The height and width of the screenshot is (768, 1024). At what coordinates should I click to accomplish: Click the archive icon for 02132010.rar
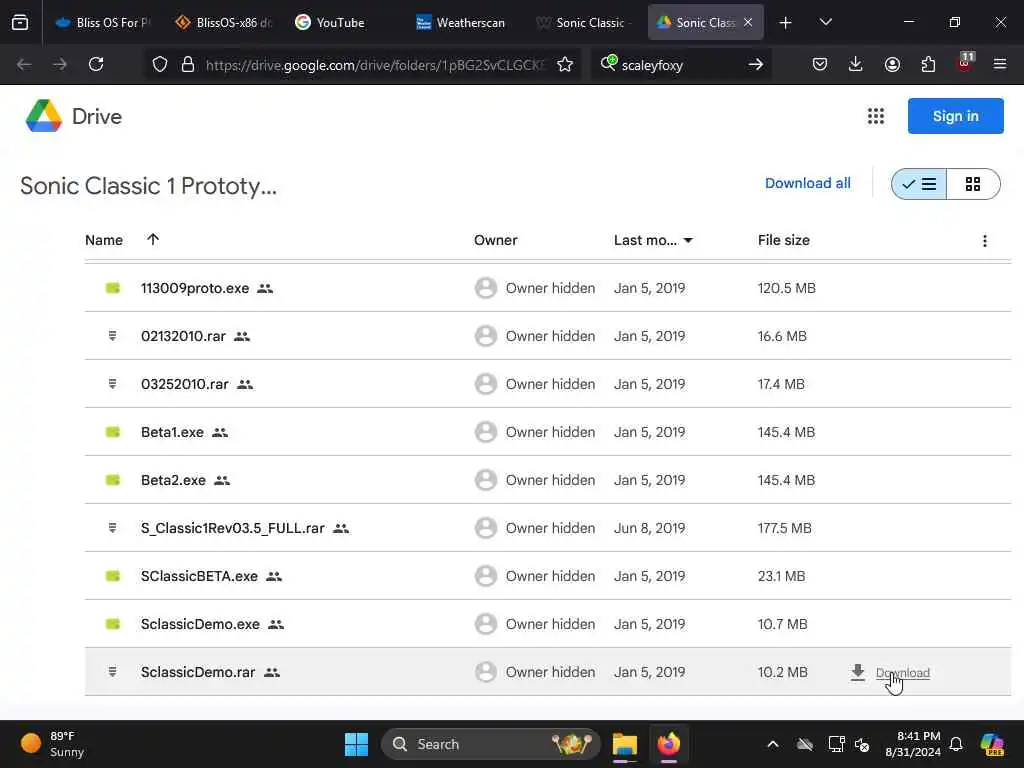(112, 336)
